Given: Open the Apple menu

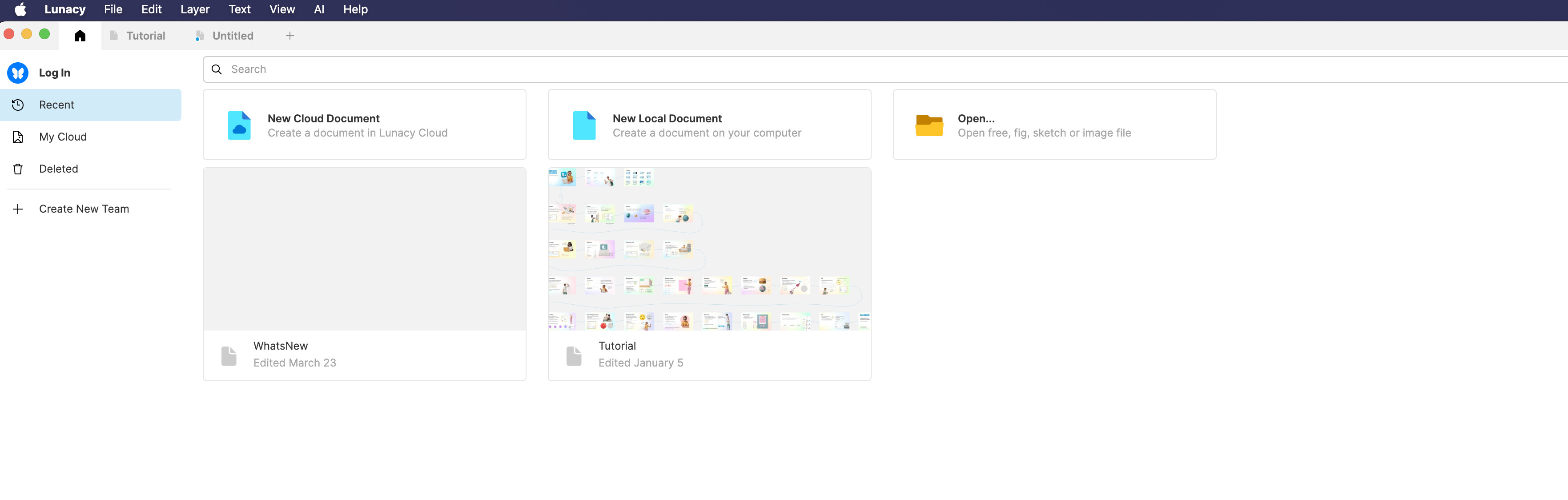Looking at the screenshot, I should [20, 9].
